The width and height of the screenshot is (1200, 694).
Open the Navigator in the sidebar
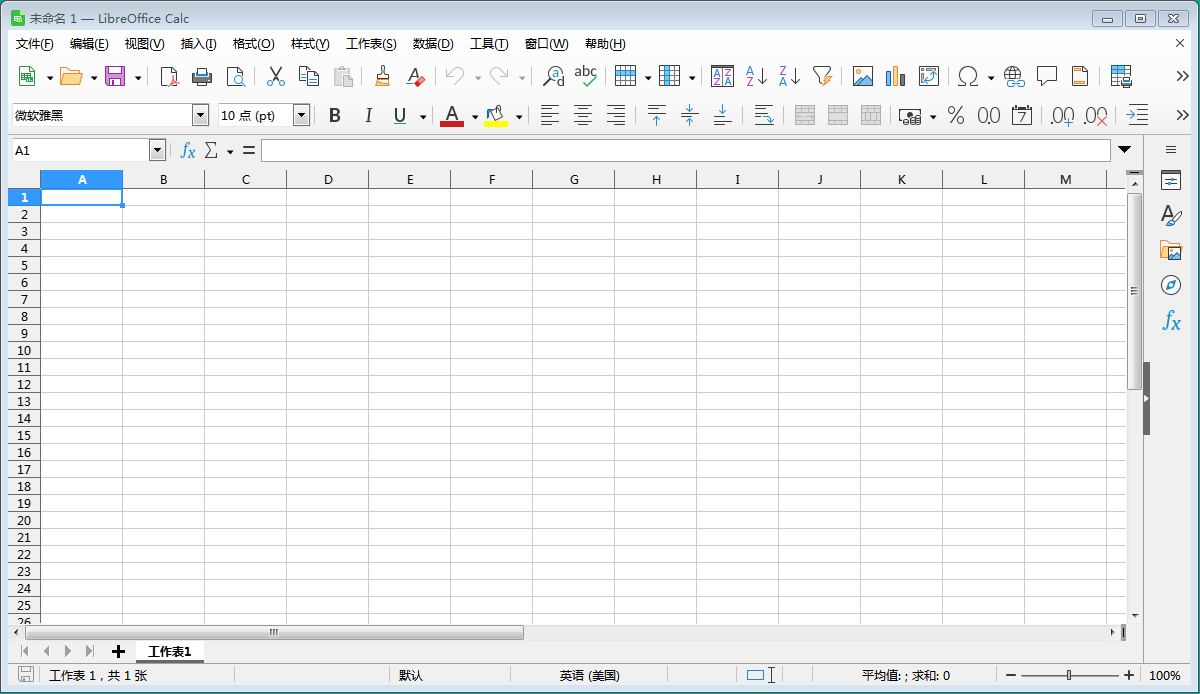click(x=1171, y=286)
